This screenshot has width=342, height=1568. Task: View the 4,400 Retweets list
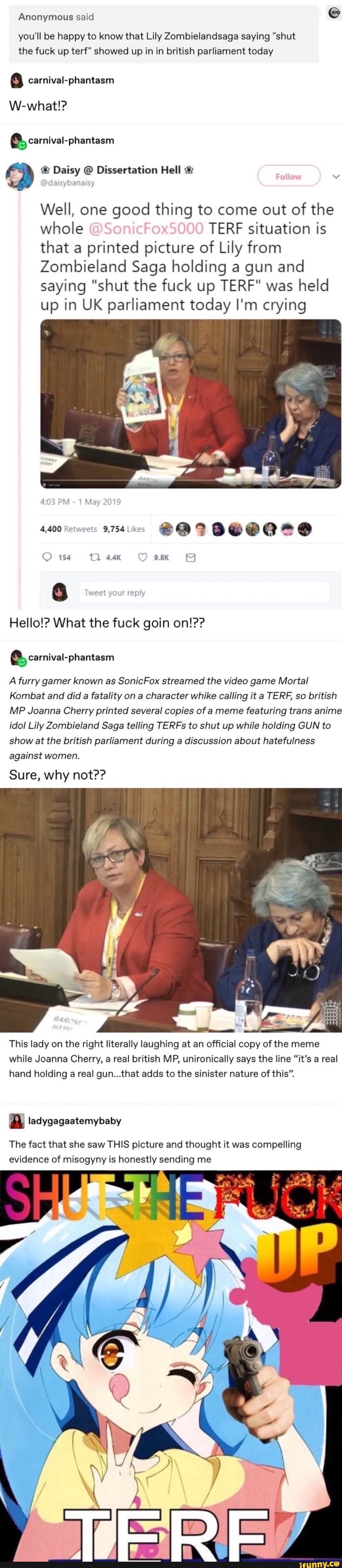click(68, 529)
